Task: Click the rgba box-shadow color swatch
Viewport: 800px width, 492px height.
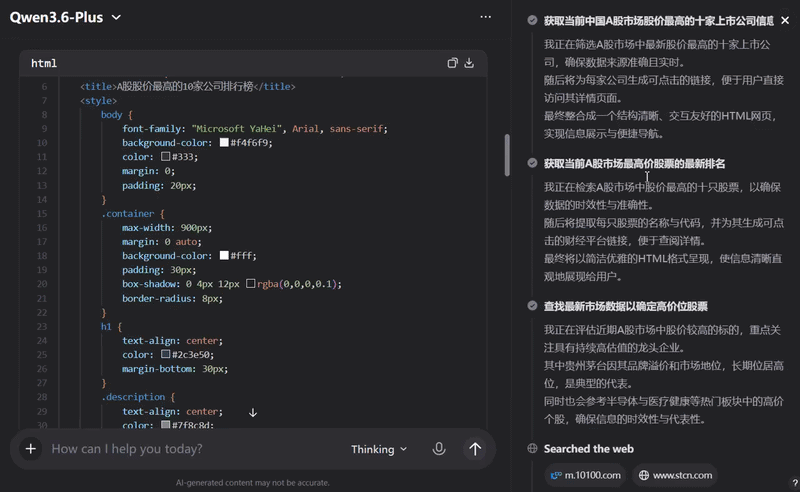Action: coord(251,284)
